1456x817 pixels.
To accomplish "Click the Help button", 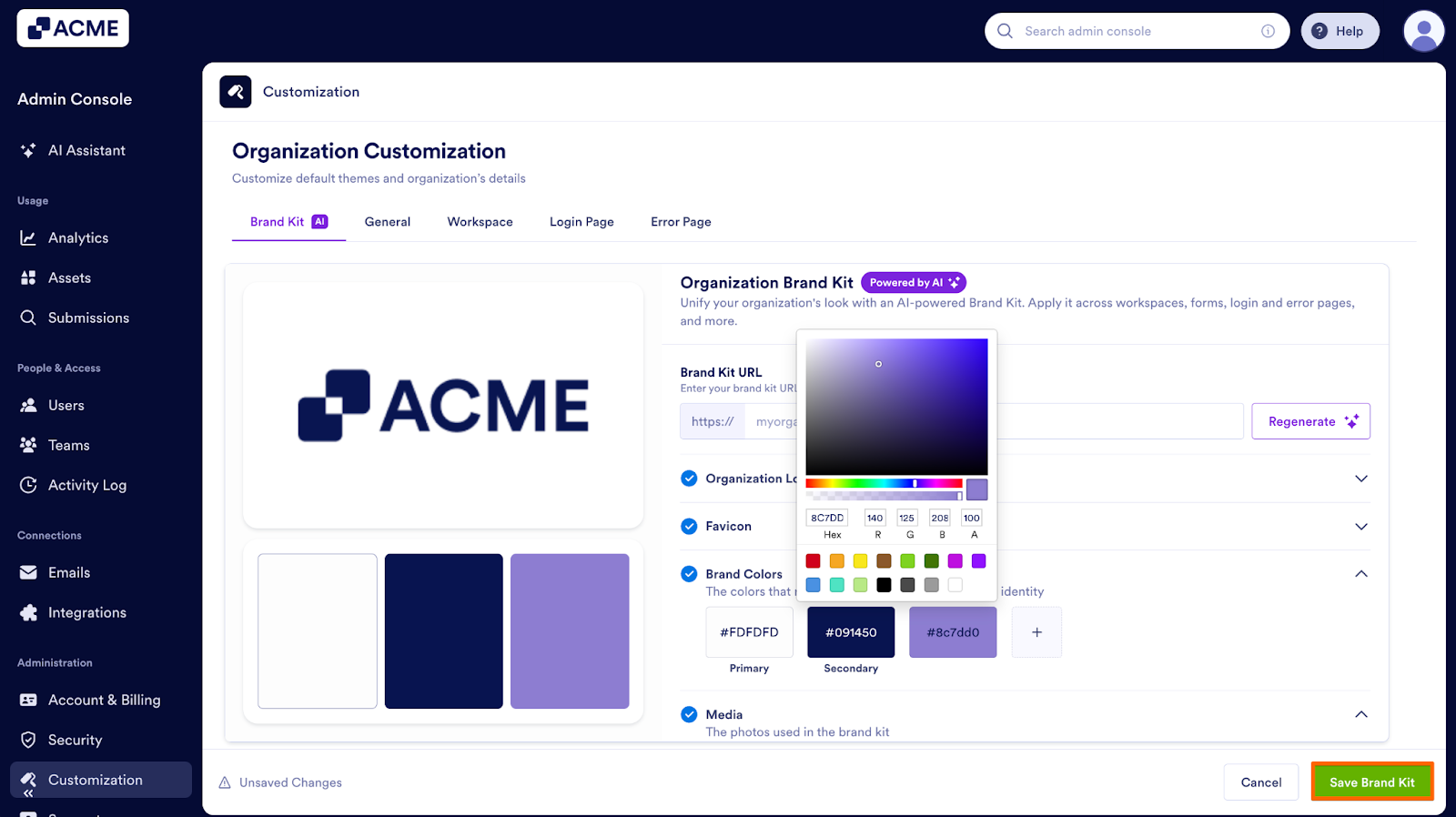I will (1340, 31).
